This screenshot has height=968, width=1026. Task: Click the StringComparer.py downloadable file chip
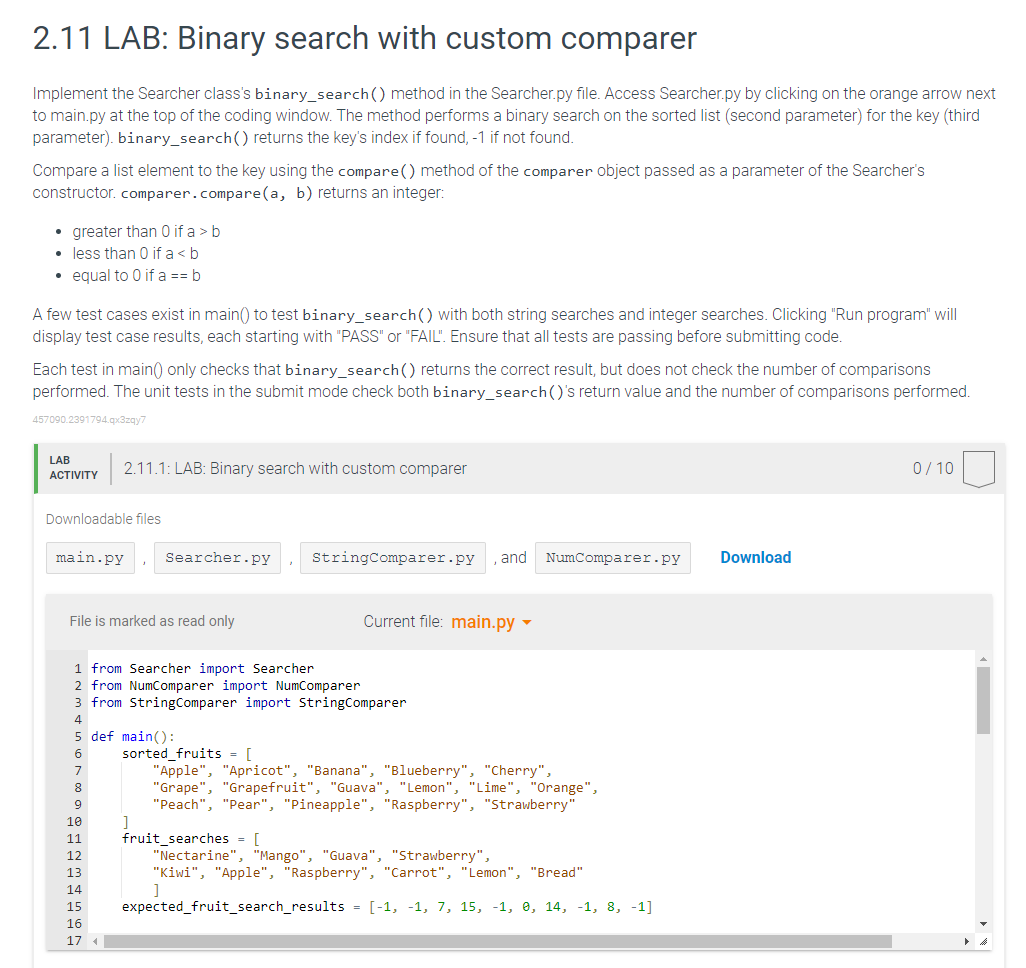click(393, 558)
